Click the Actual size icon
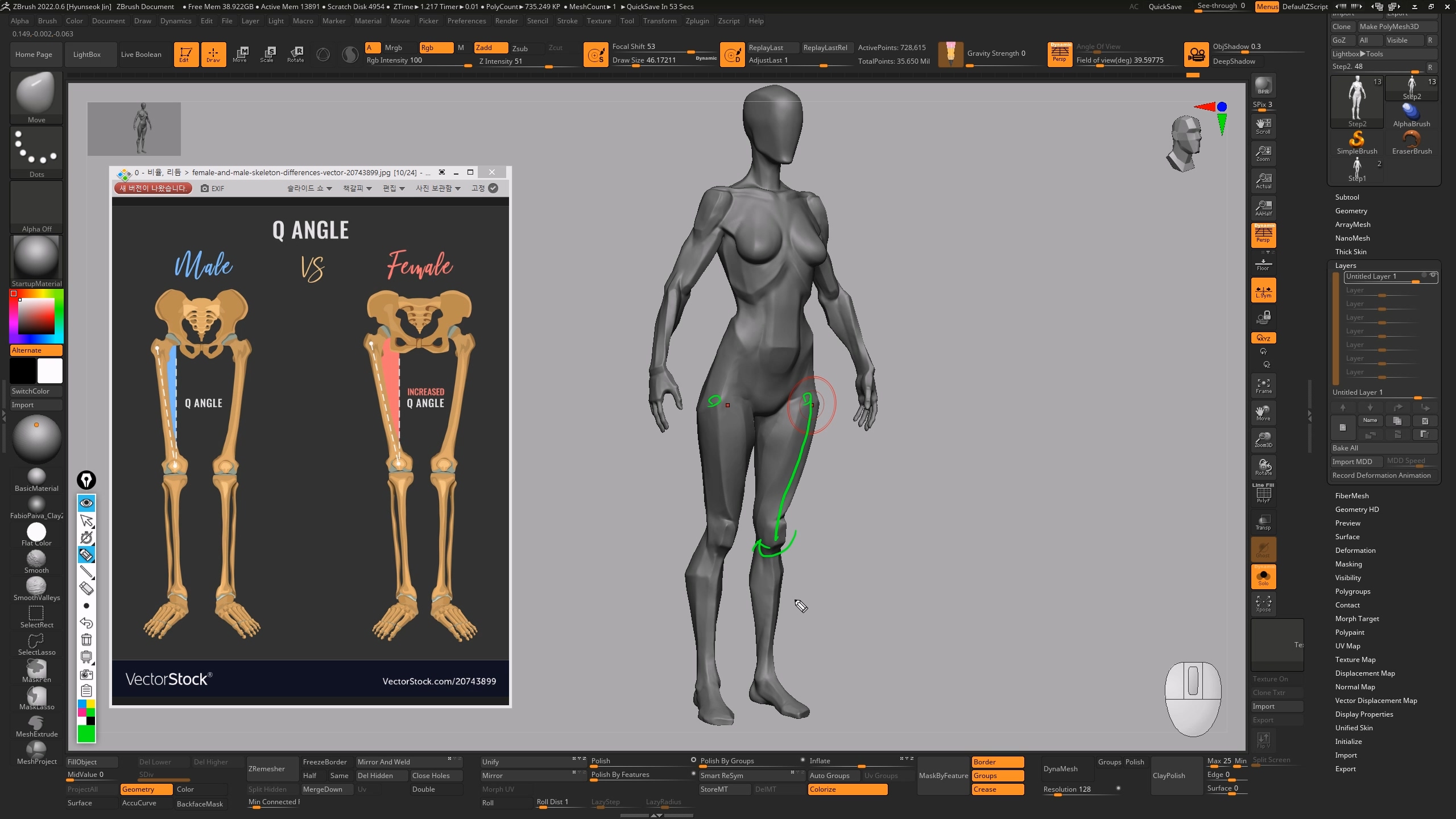This screenshot has width=1456, height=819. point(1263,181)
